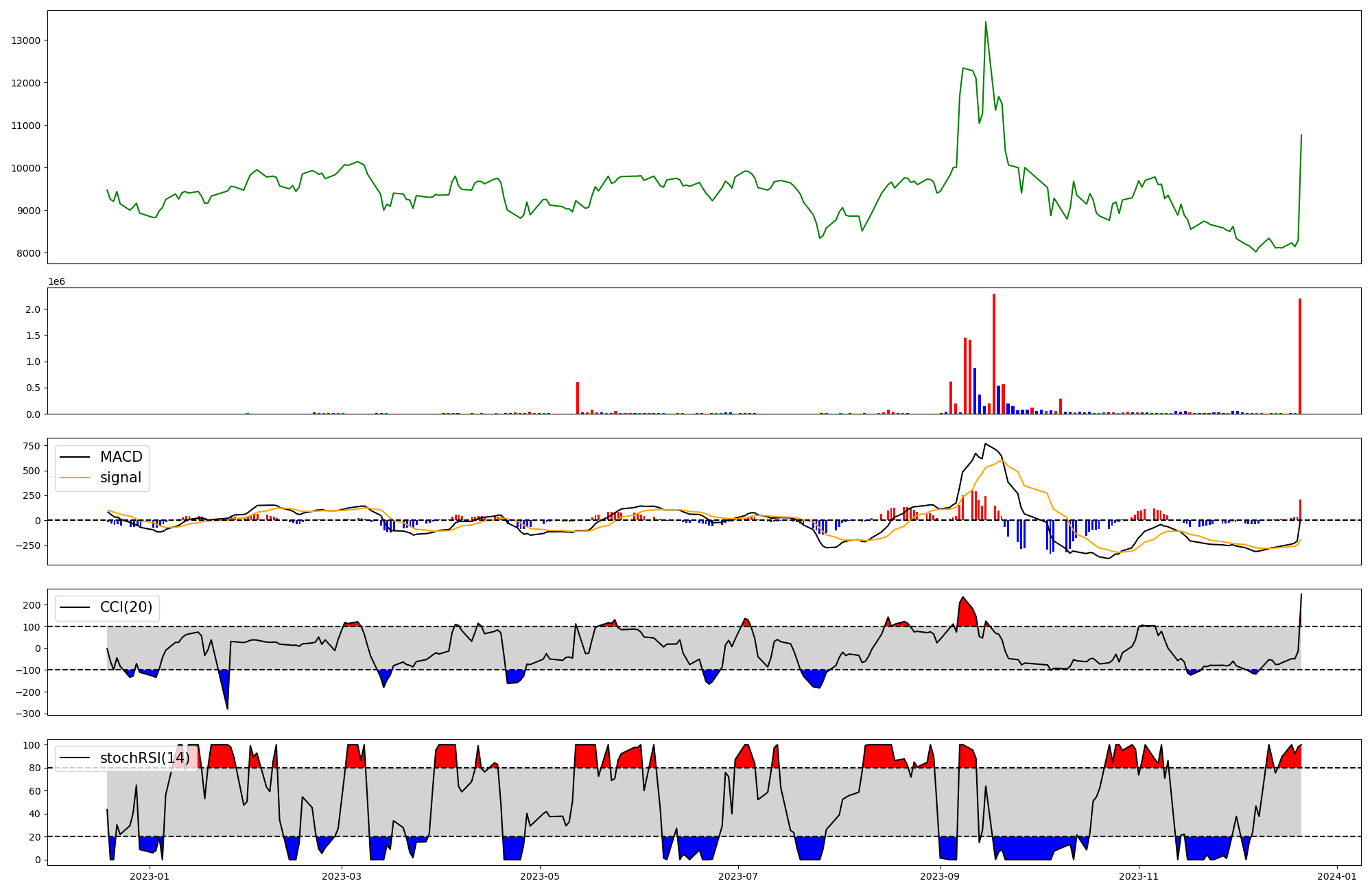The width and height of the screenshot is (1372, 892).
Task: Select the CCI(20) legend entry
Action: point(126,608)
